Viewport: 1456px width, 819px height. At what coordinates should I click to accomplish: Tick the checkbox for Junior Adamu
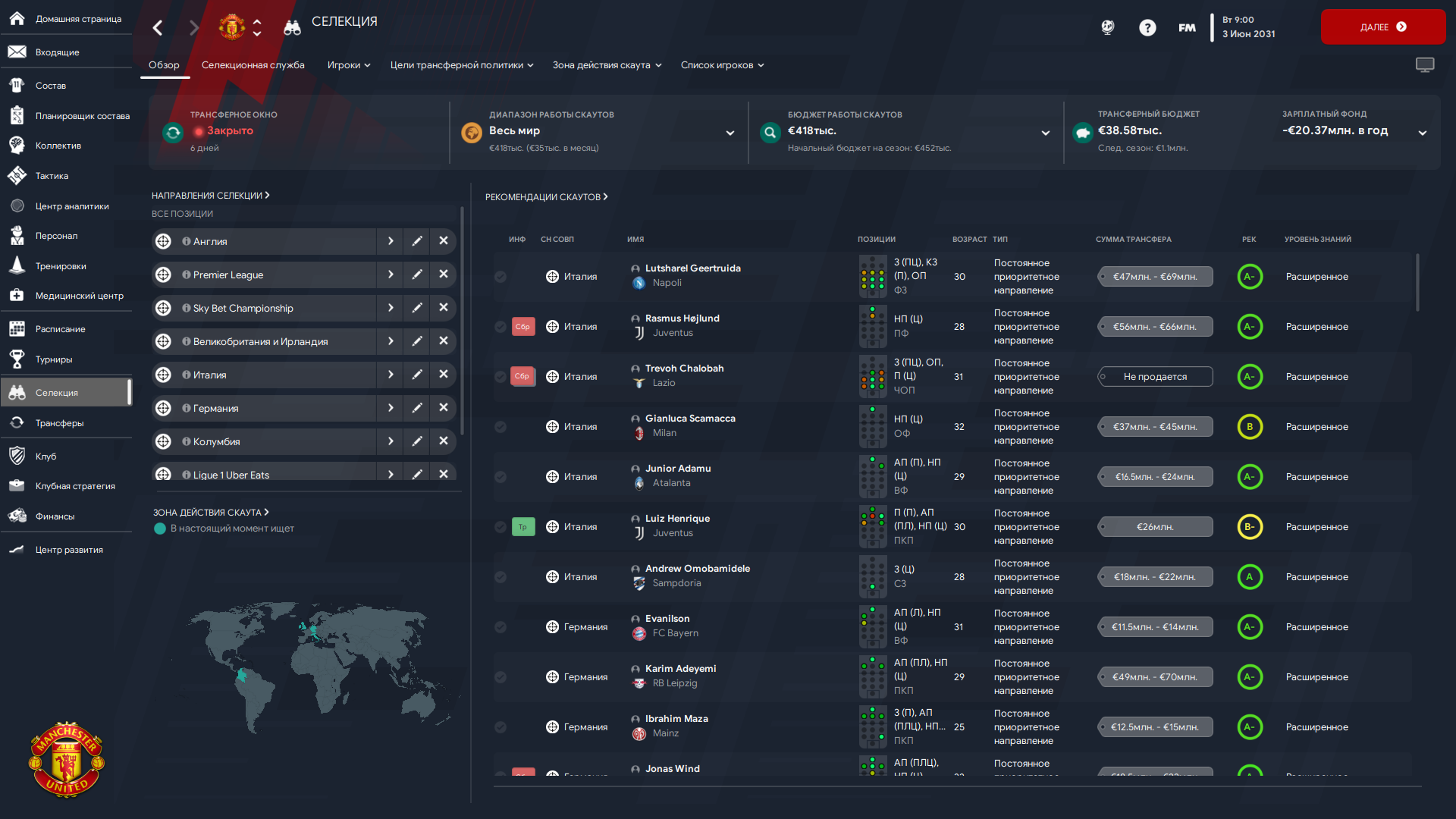500,477
